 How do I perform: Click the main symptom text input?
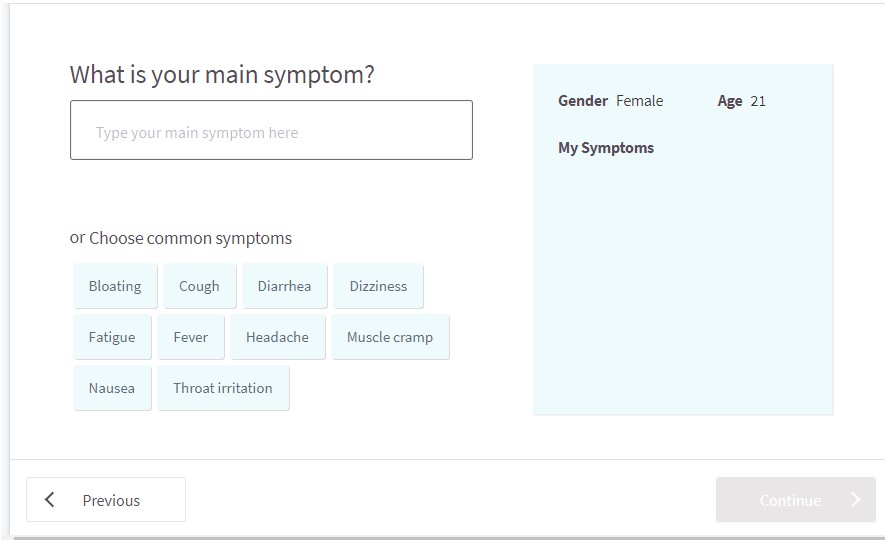click(x=271, y=130)
